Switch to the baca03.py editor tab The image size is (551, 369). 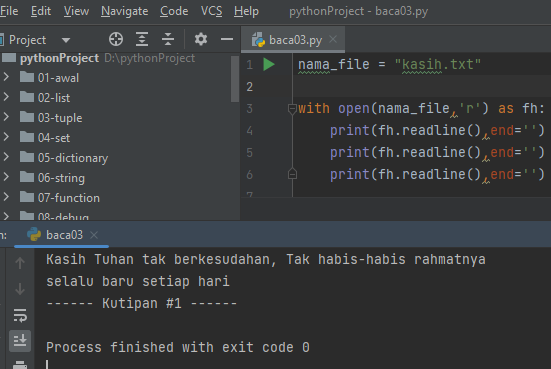coord(293,40)
